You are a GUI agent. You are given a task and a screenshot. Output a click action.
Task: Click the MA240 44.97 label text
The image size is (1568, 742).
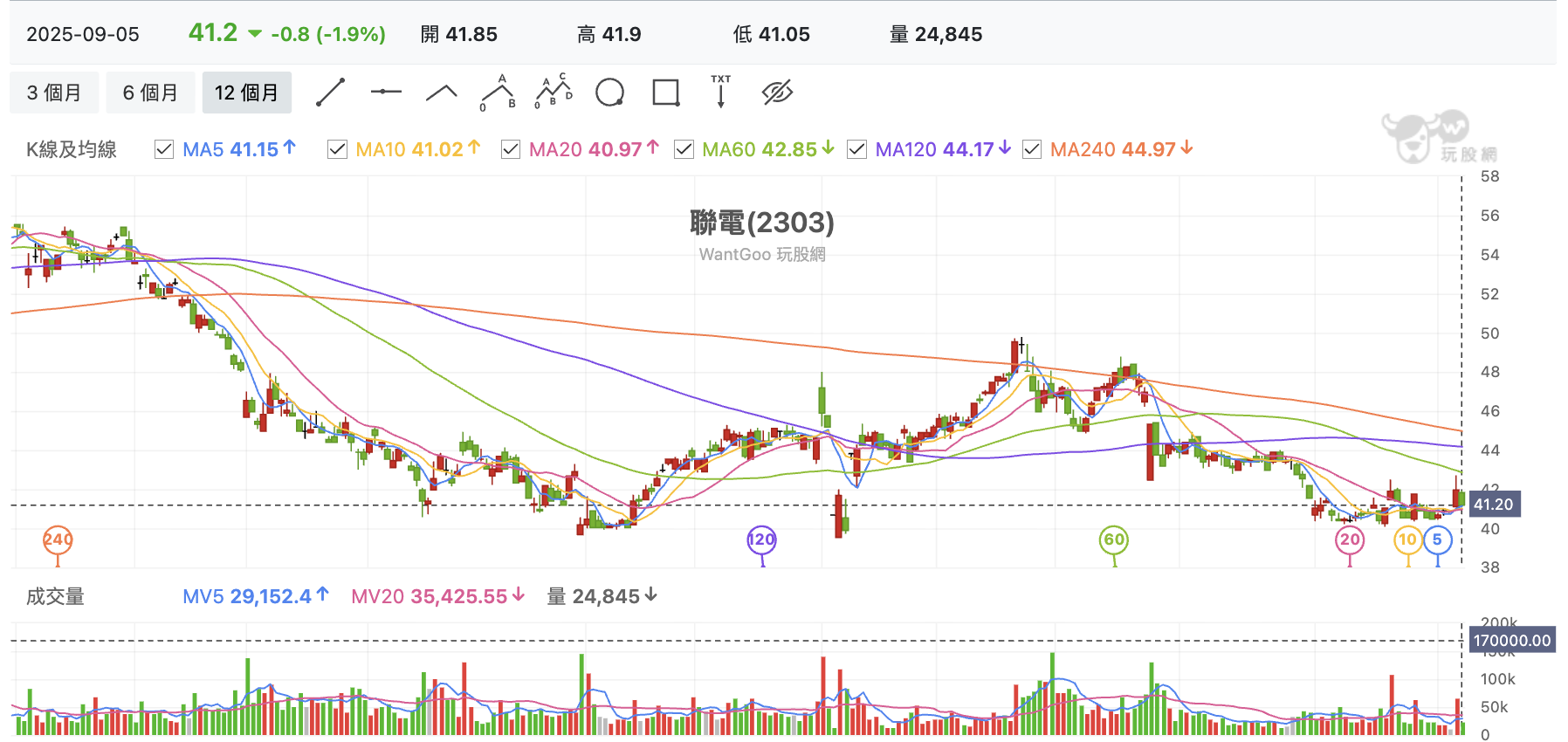(1113, 149)
